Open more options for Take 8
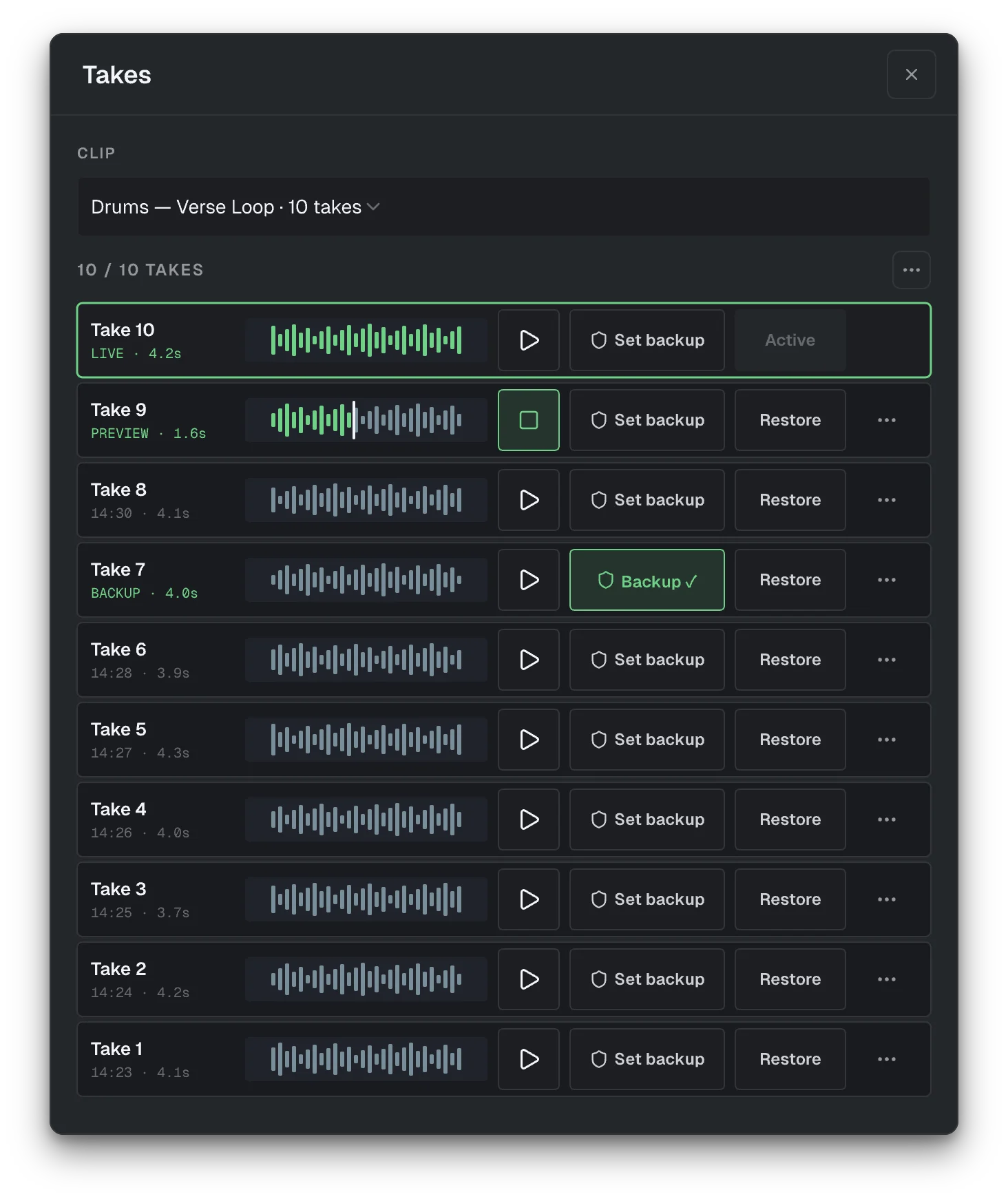The image size is (1008, 1201). click(x=887, y=500)
